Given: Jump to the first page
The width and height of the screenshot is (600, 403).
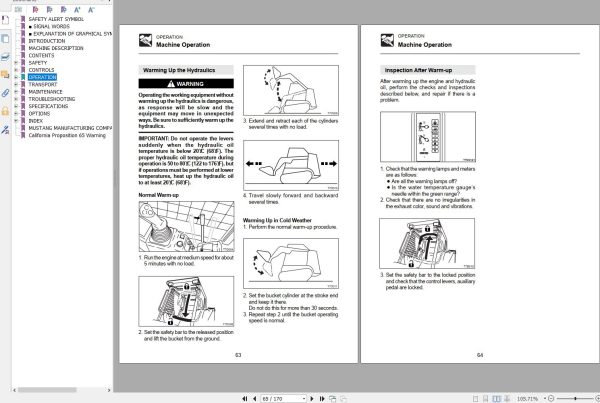Looking at the screenshot, I should coord(245,399).
